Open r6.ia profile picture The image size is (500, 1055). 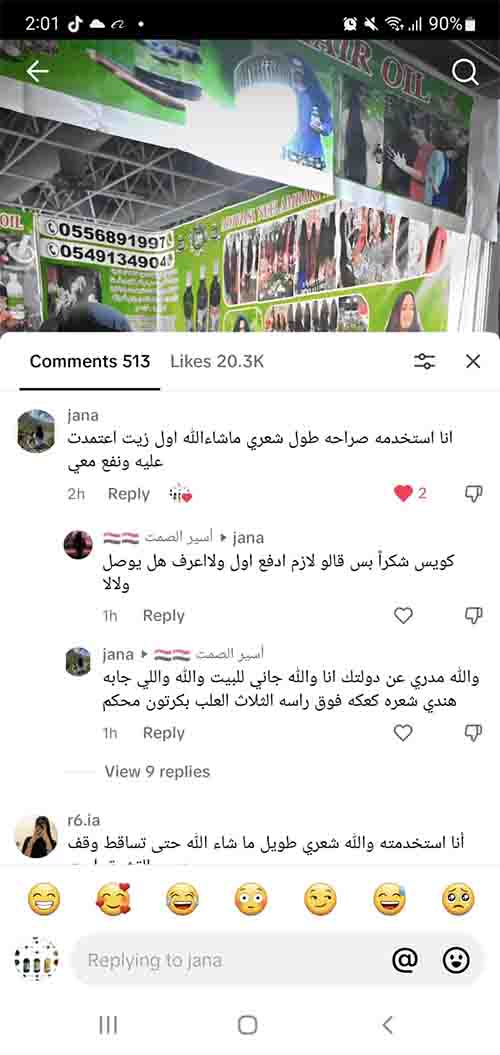[36, 836]
